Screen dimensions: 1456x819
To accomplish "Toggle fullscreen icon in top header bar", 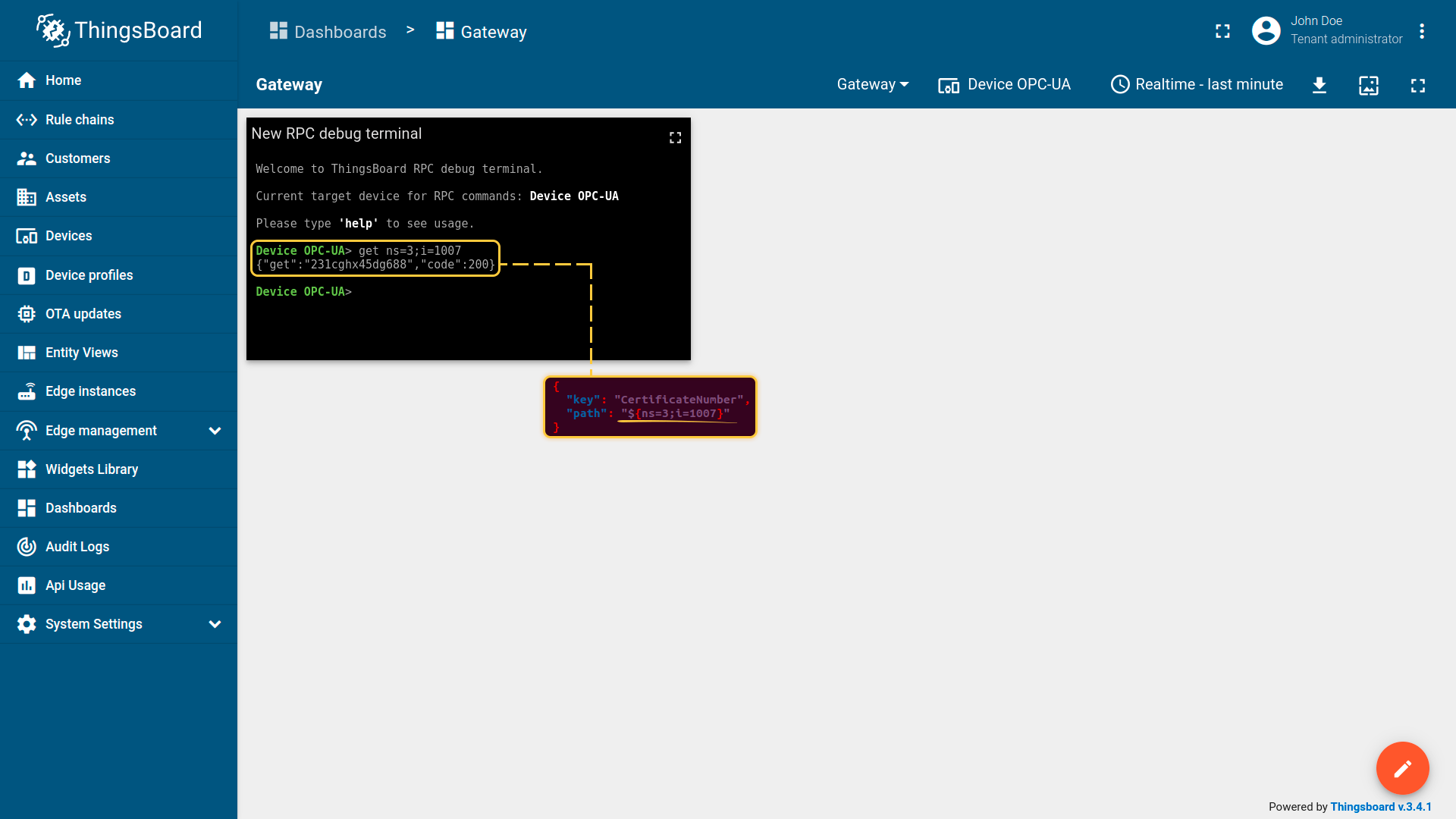I will point(1222,31).
